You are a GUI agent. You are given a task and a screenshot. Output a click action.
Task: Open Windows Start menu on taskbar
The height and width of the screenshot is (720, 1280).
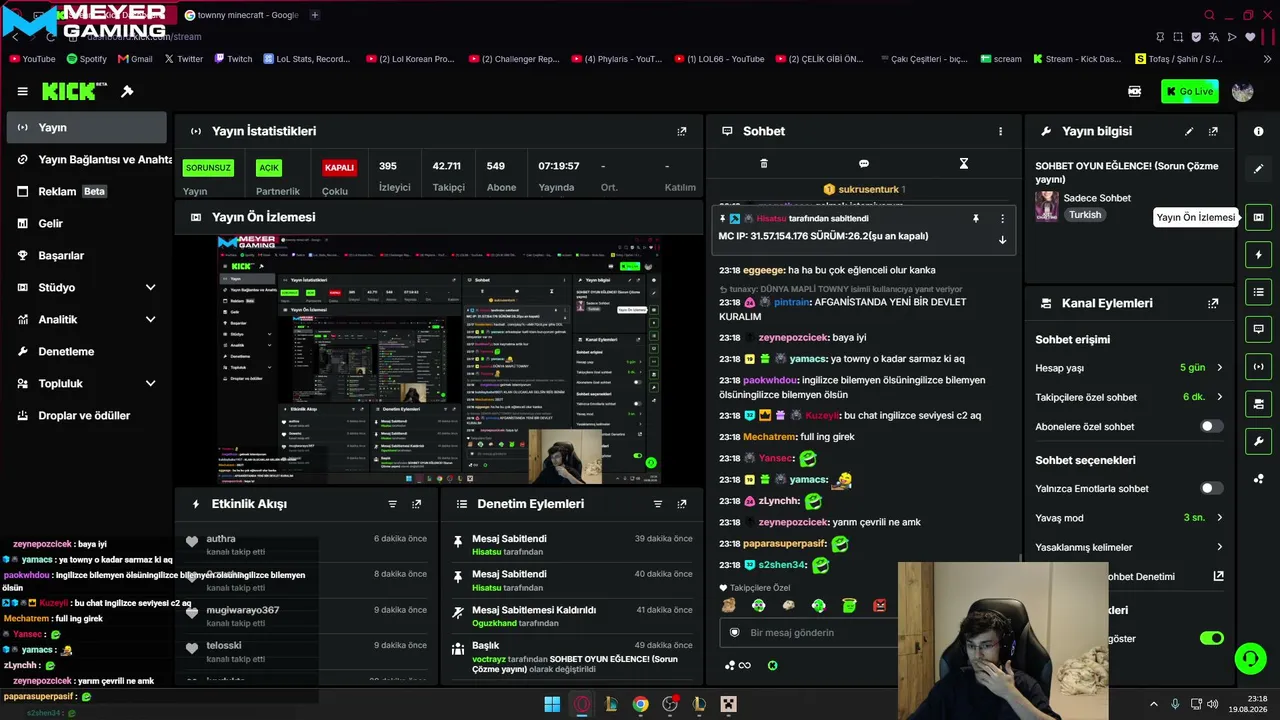pos(552,704)
